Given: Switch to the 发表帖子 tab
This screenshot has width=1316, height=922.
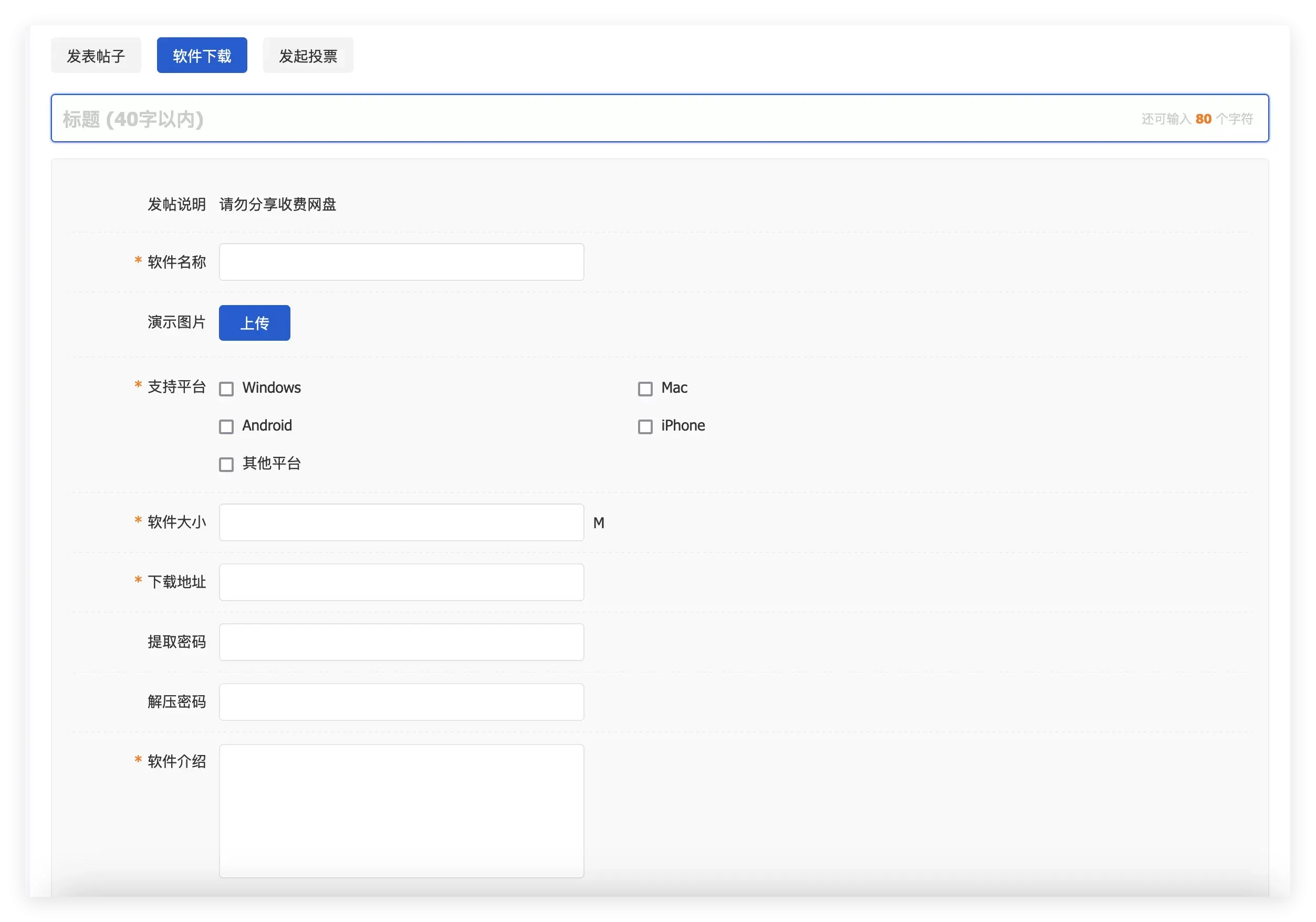Looking at the screenshot, I should [96, 56].
